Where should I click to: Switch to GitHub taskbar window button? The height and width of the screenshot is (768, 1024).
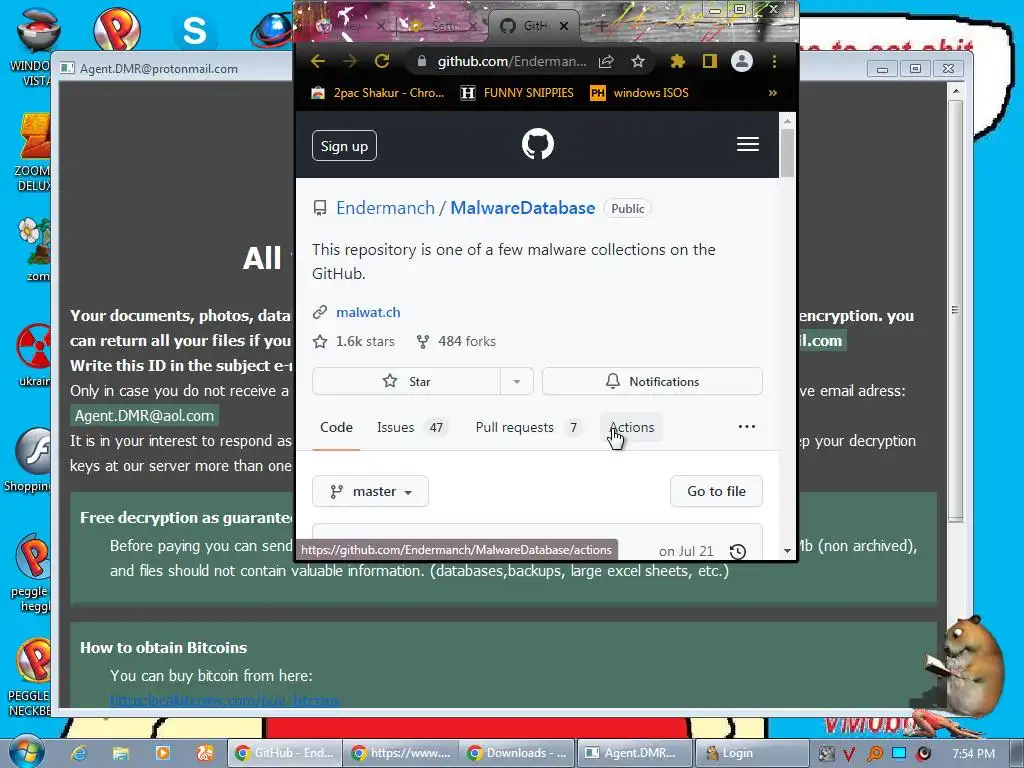[285, 753]
